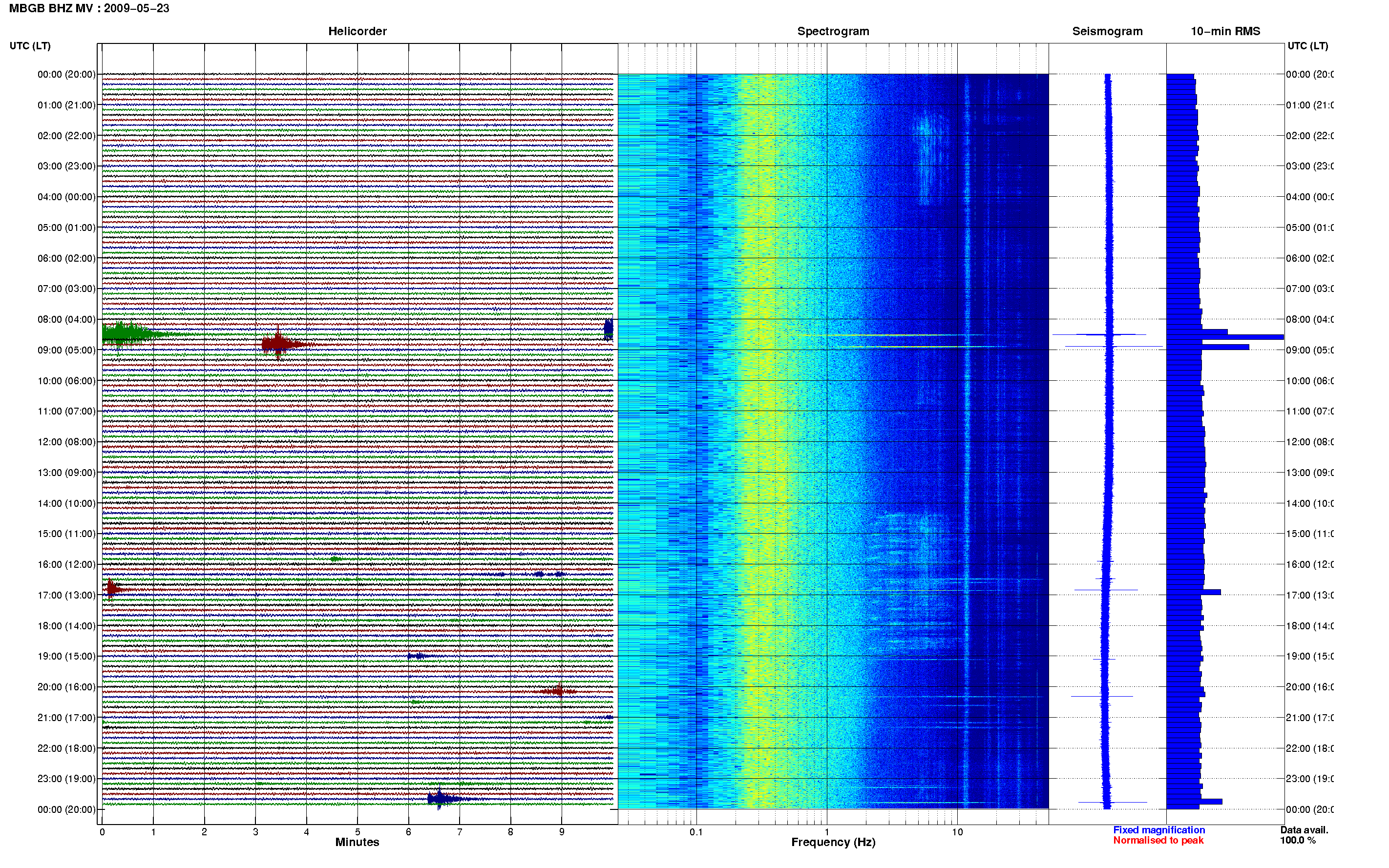Click the '09:00 (05:00)' time label on left axis
This screenshot has height=868, width=1389.
point(66,350)
